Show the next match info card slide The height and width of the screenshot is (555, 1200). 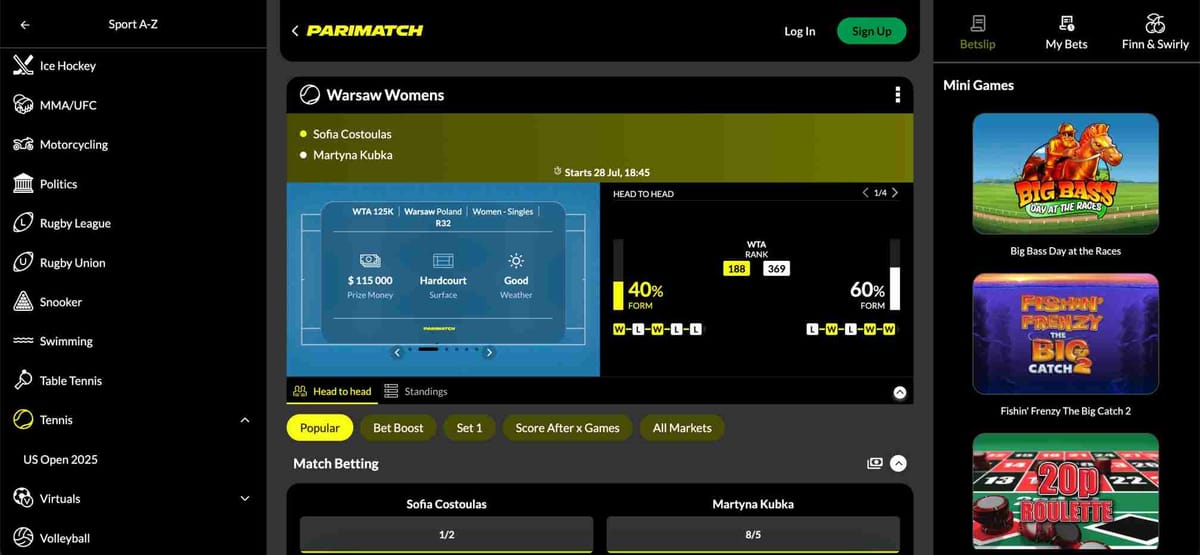[x=489, y=352]
